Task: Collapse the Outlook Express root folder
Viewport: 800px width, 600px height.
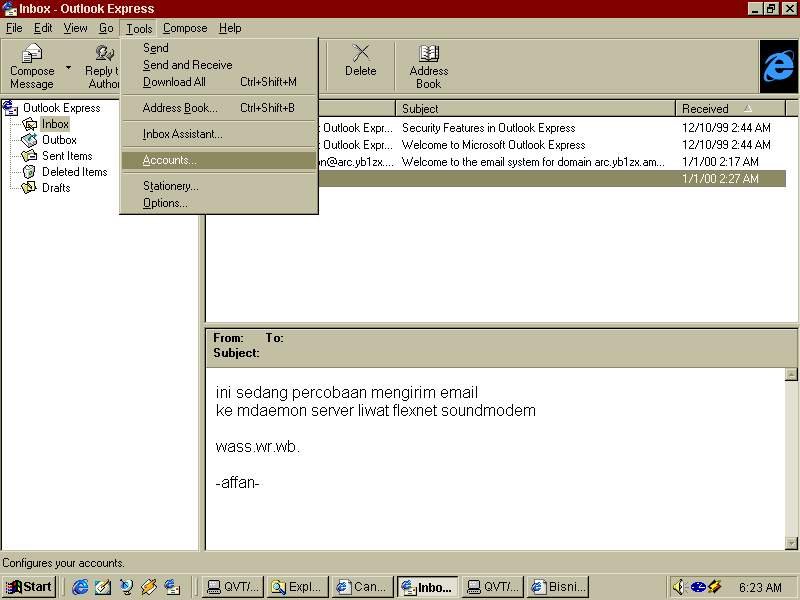Action: point(10,108)
